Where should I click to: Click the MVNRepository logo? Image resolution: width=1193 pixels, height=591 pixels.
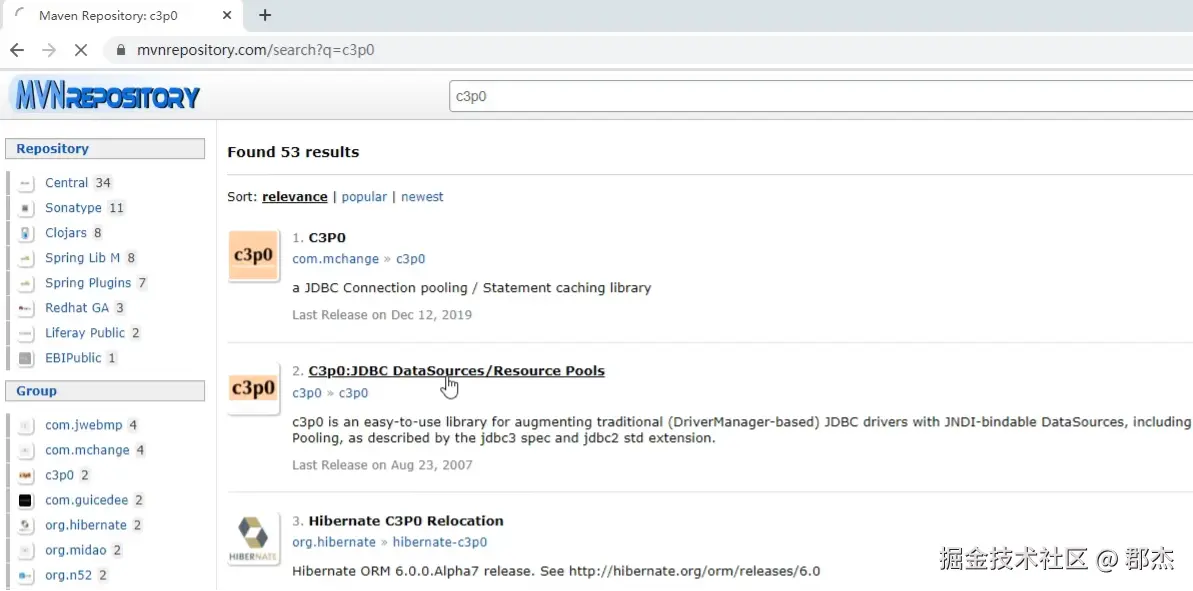pyautogui.click(x=105, y=96)
